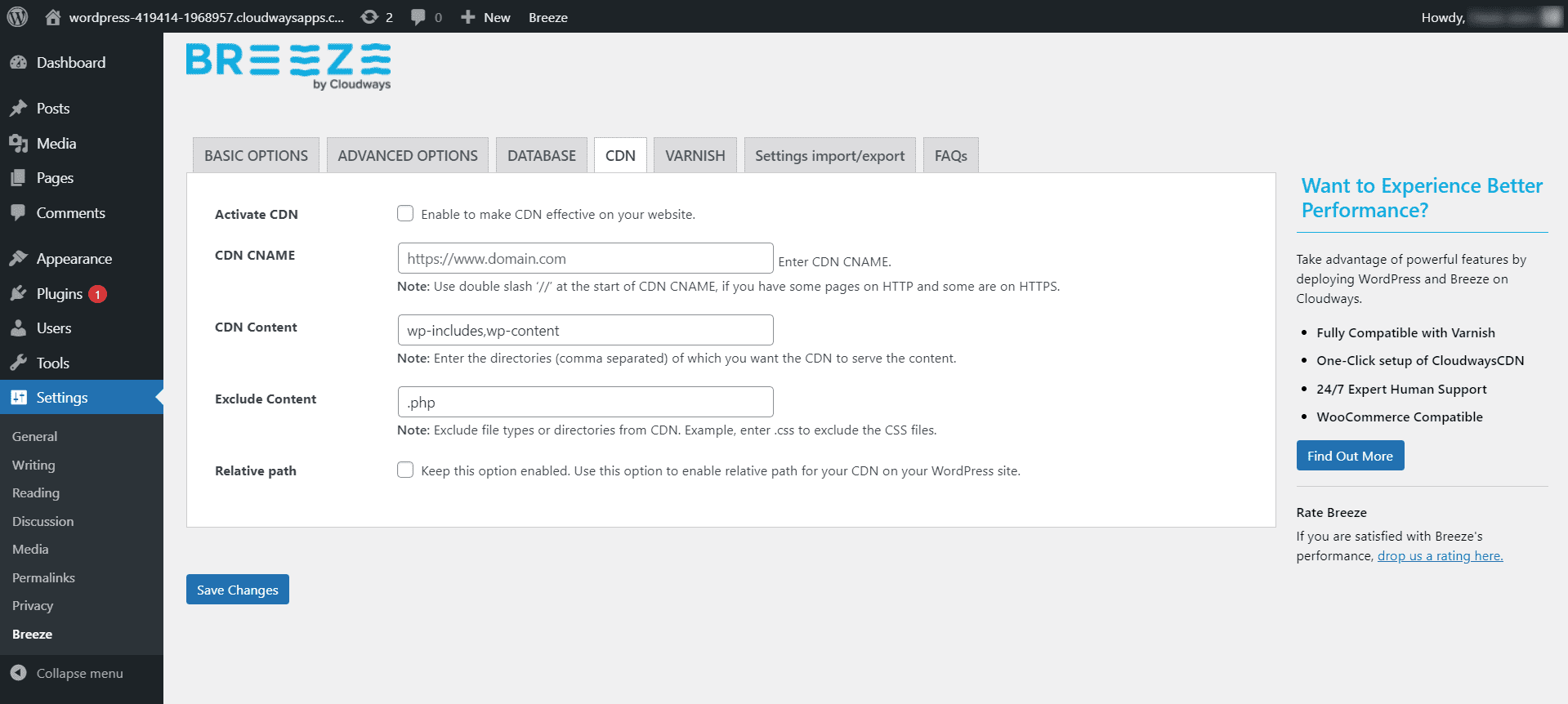
Task: Click the Appearance paintbrush icon
Action: pyautogui.click(x=18, y=259)
